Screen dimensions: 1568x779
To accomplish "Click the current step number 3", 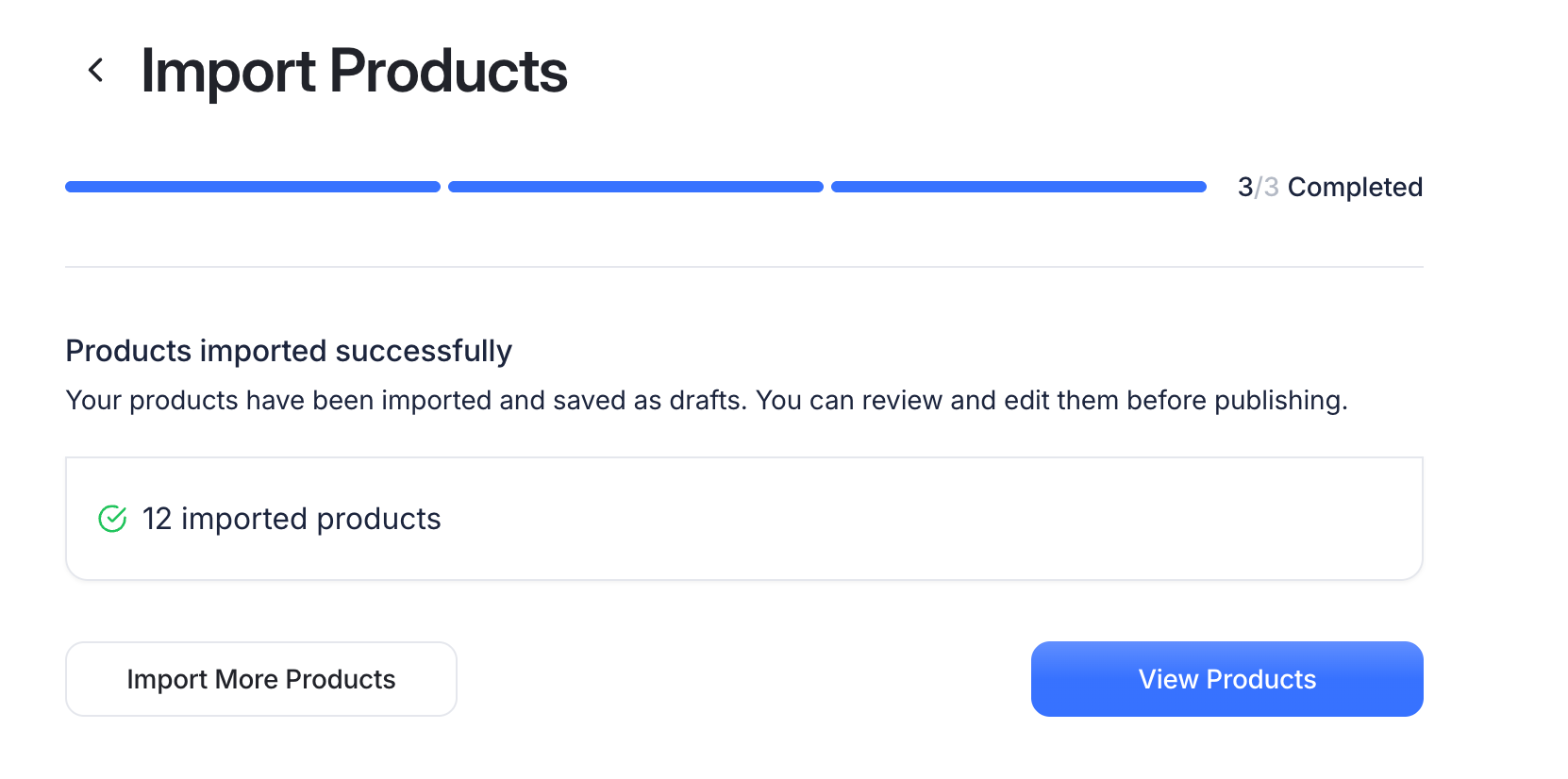I will 1245,187.
